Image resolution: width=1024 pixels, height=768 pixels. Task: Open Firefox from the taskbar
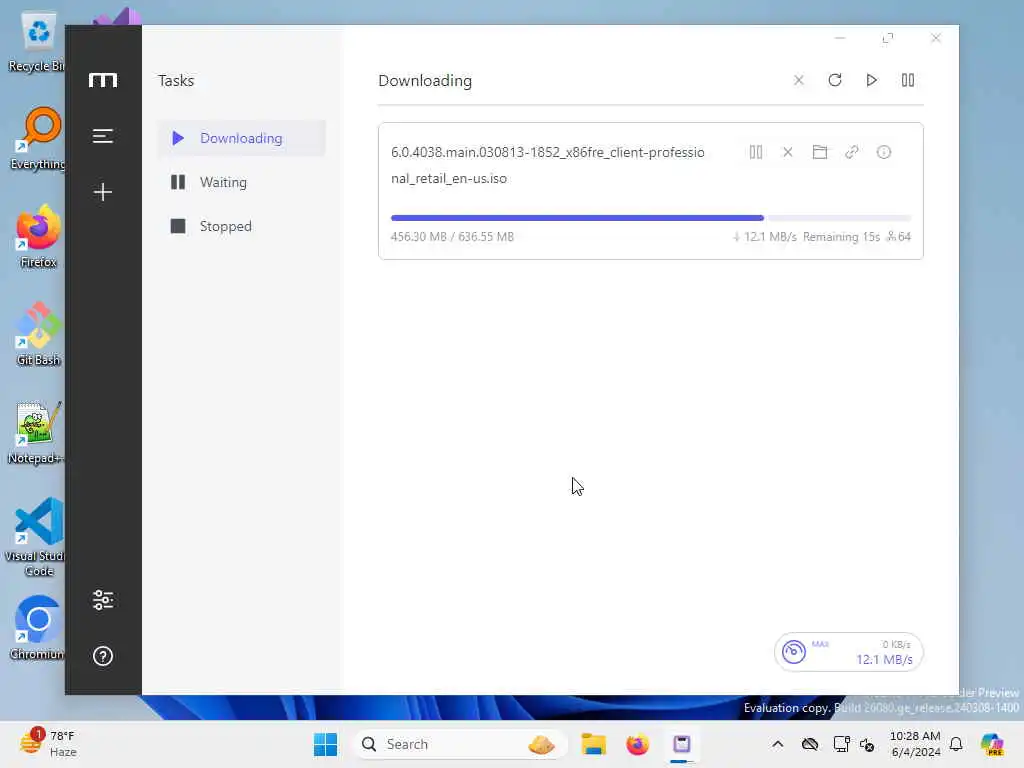tap(637, 744)
